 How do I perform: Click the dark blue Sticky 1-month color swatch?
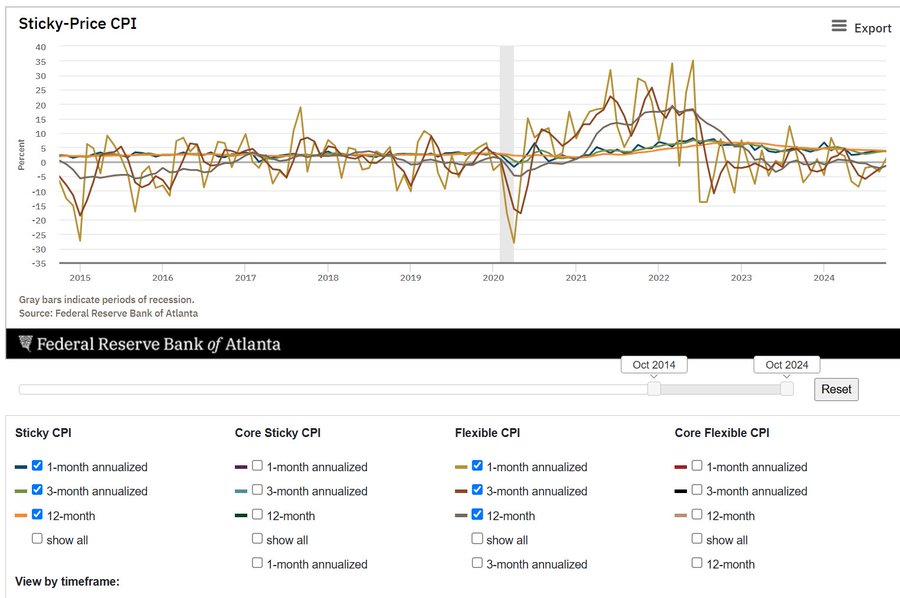point(21,467)
